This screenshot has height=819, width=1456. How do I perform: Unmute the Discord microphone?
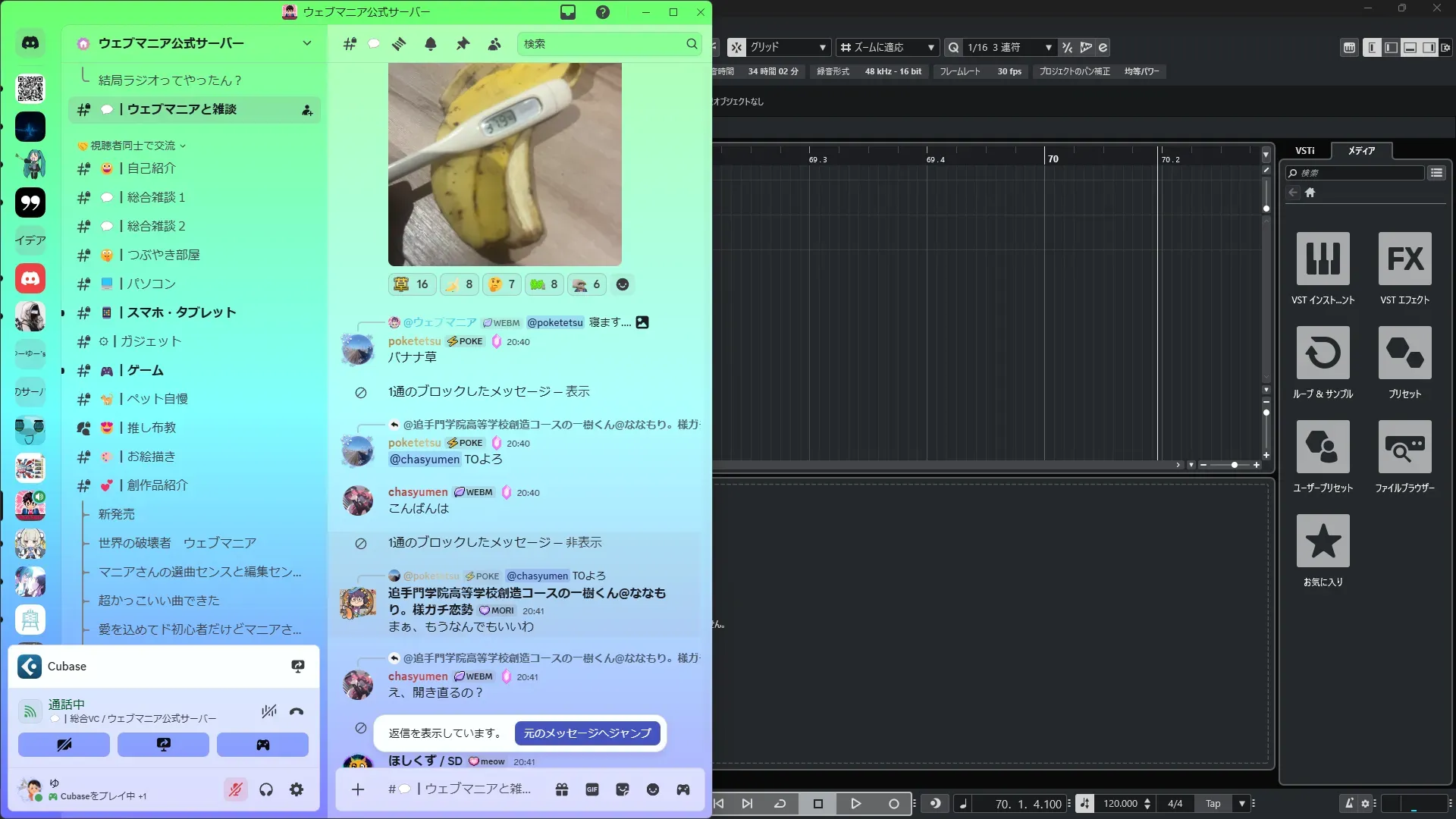(236, 789)
